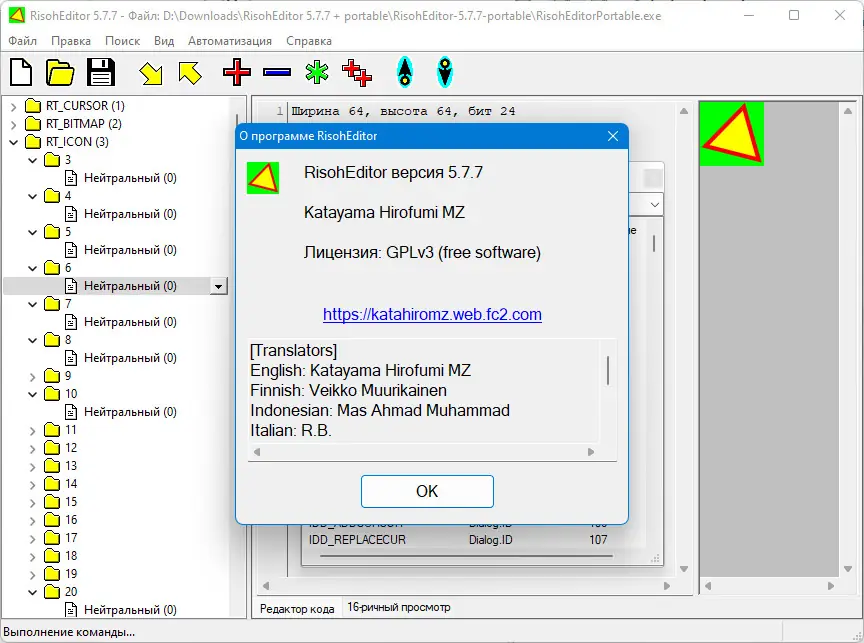864x643 pixels.
Task: Click the IDD_REPLACECUR row
Action: click(x=457, y=540)
